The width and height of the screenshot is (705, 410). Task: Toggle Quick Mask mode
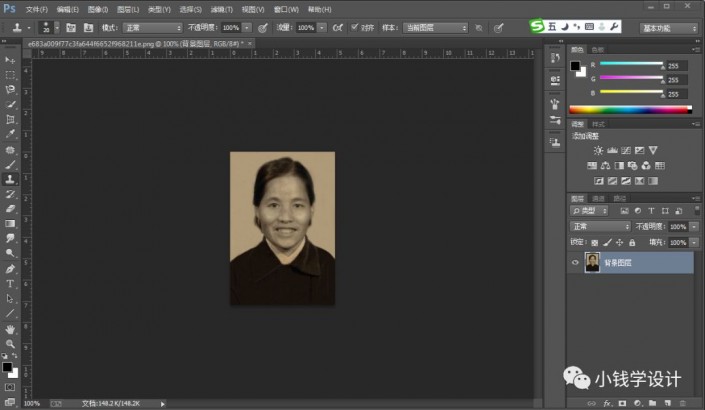coord(10,387)
